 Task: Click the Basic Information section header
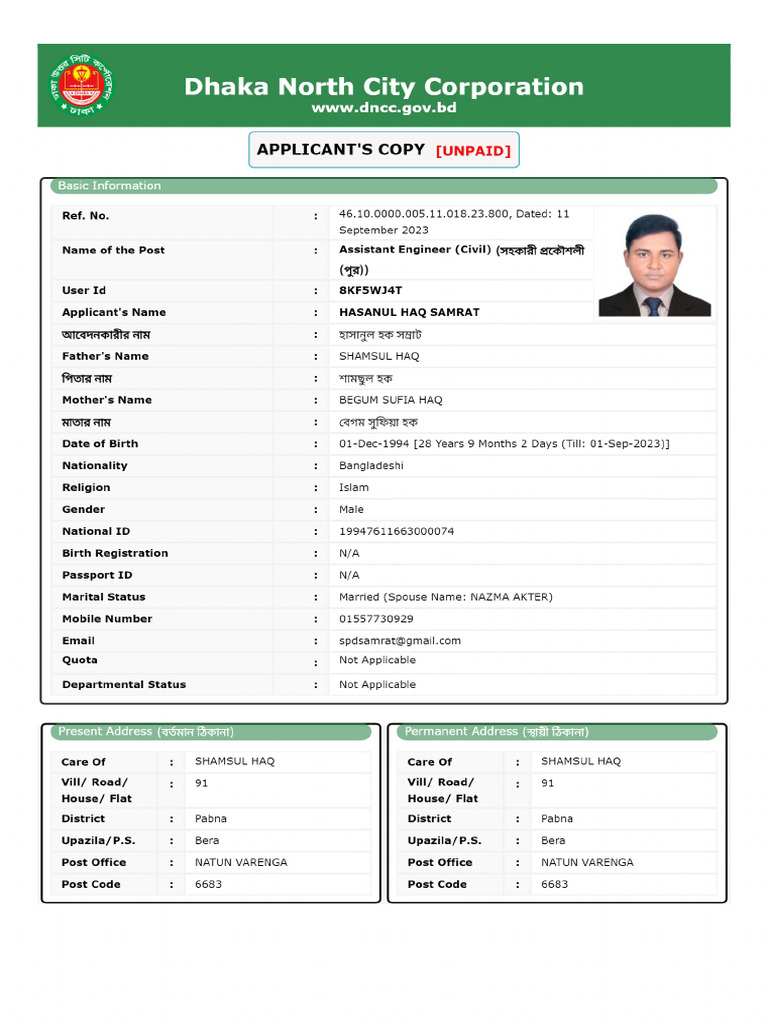pos(384,186)
